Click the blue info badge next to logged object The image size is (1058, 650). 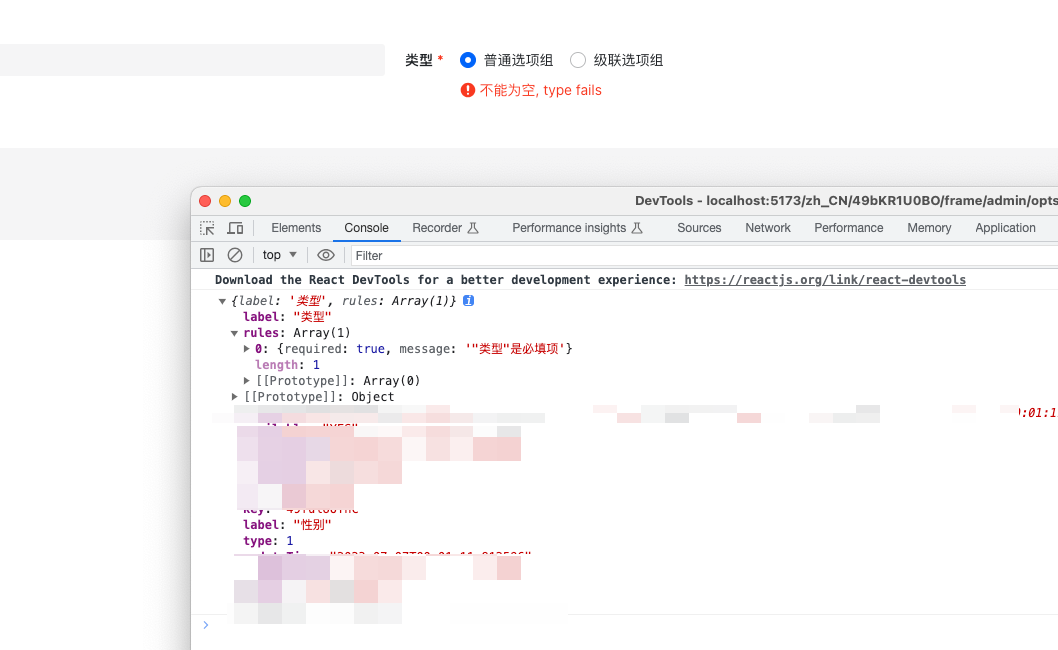(468, 300)
